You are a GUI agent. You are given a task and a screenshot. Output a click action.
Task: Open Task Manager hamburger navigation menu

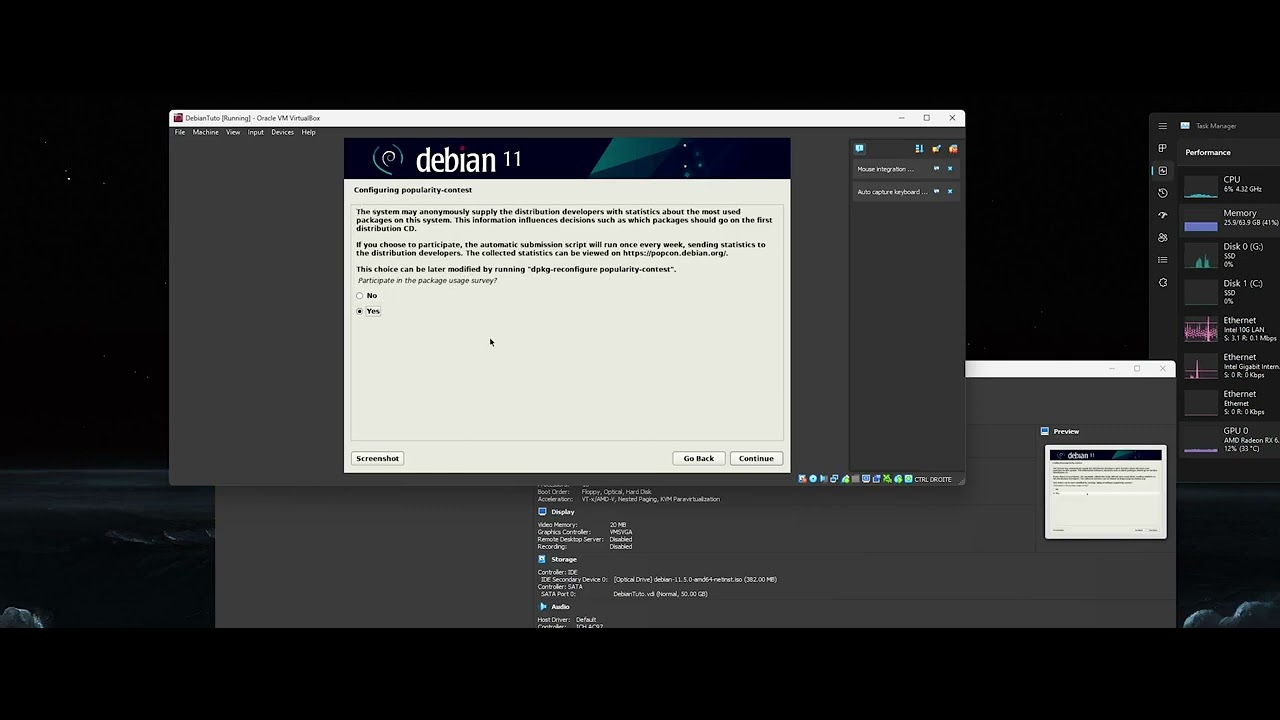(1162, 126)
